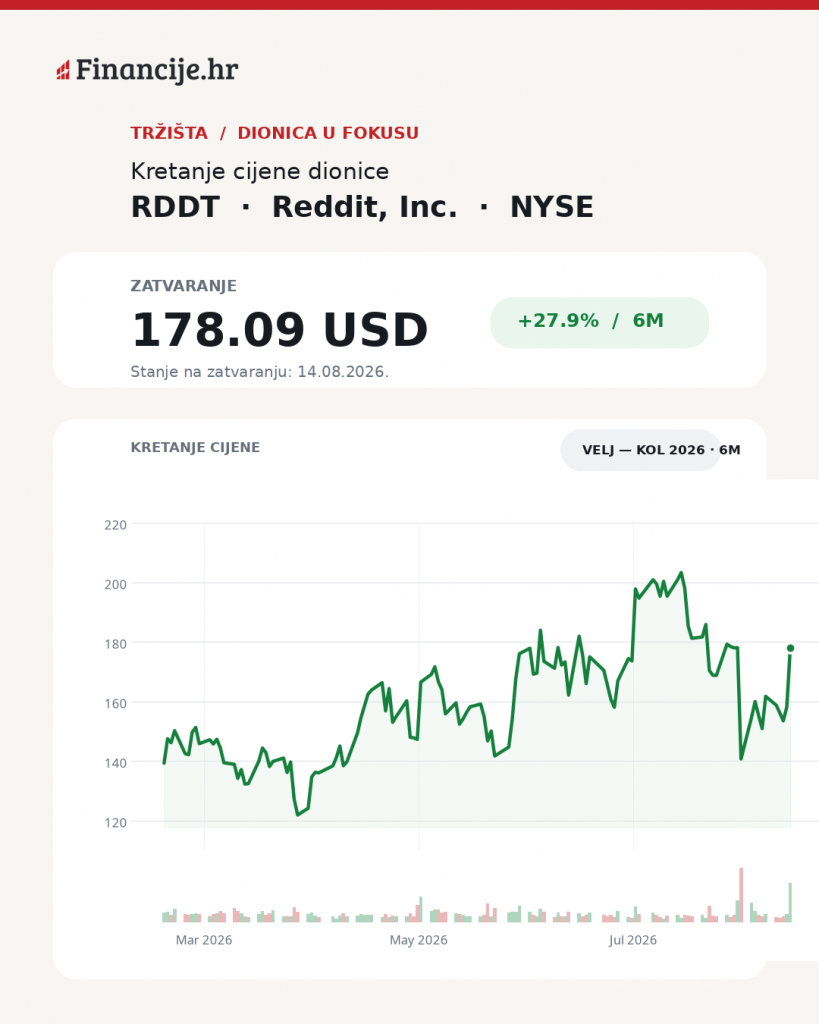Select the 178.09 USD closing price
The width and height of the screenshot is (819, 1024).
tap(280, 329)
